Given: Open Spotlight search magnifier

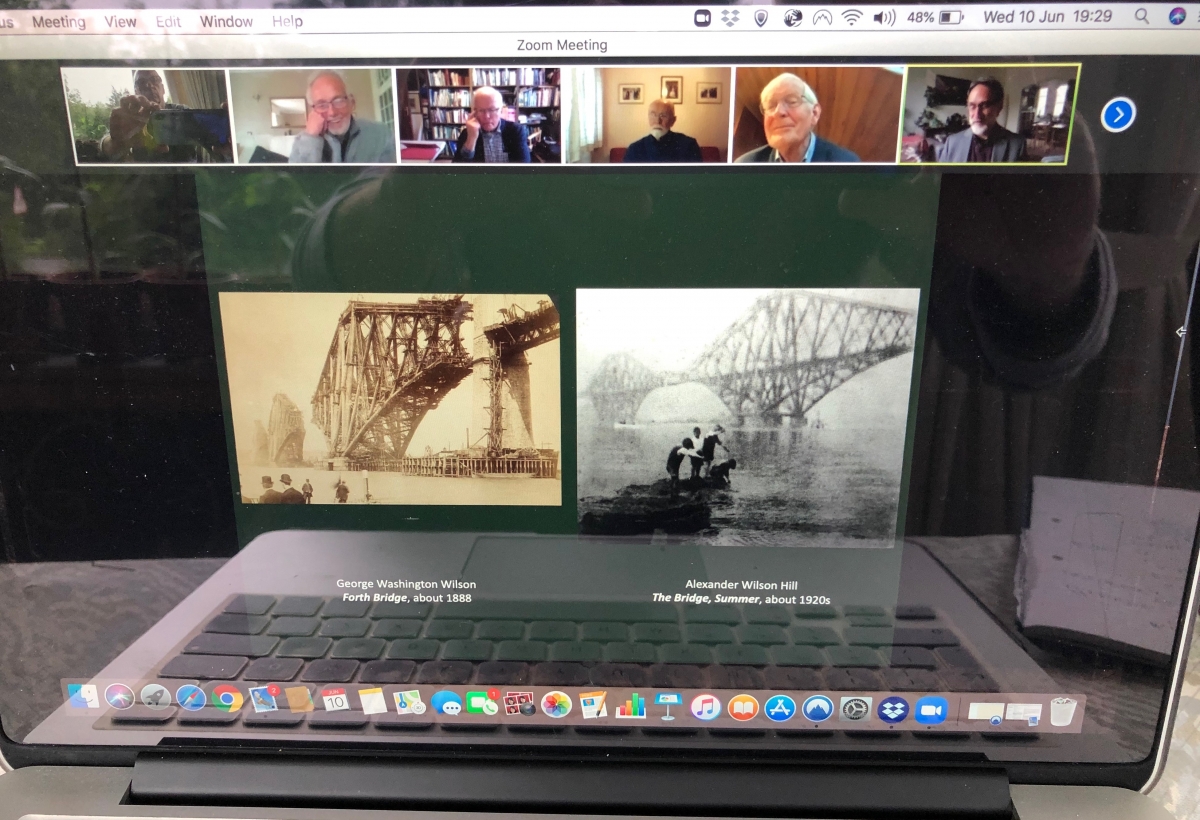Looking at the screenshot, I should pos(1142,17).
